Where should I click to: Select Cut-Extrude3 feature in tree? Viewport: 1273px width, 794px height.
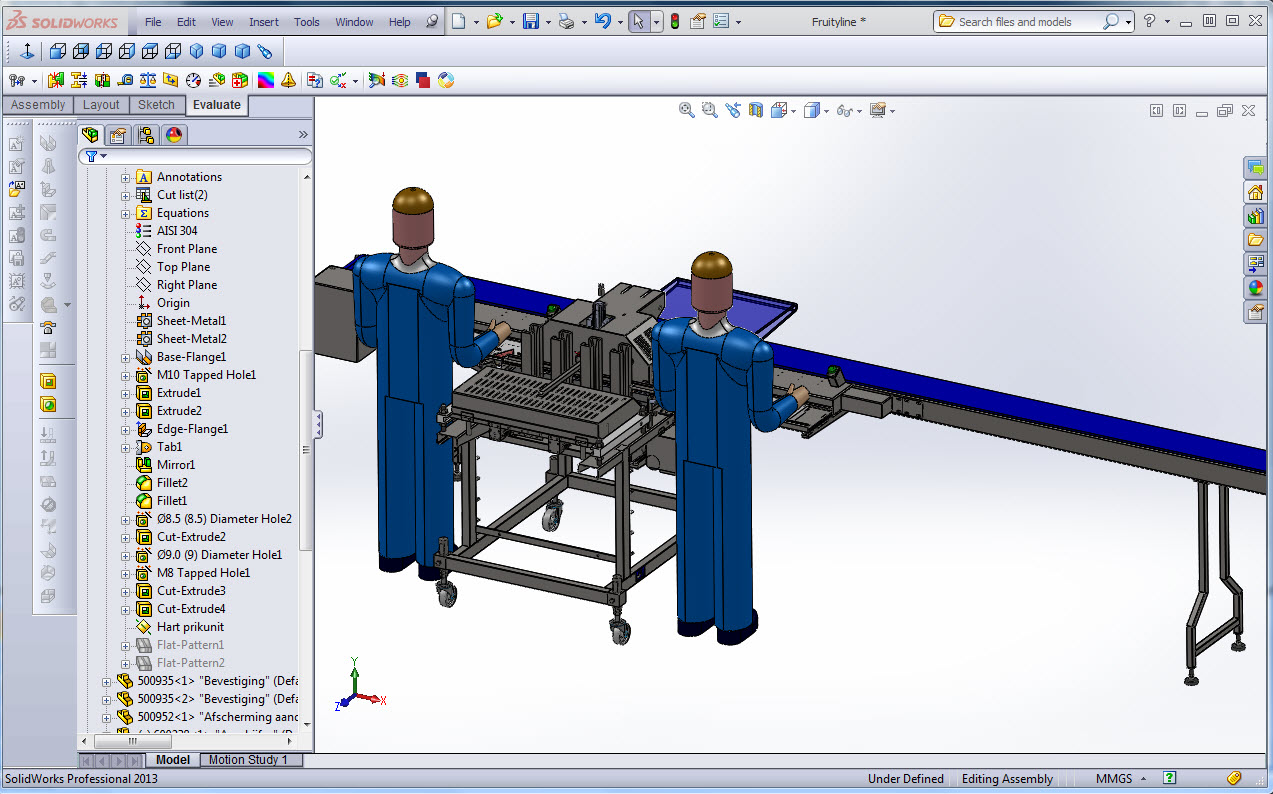191,591
